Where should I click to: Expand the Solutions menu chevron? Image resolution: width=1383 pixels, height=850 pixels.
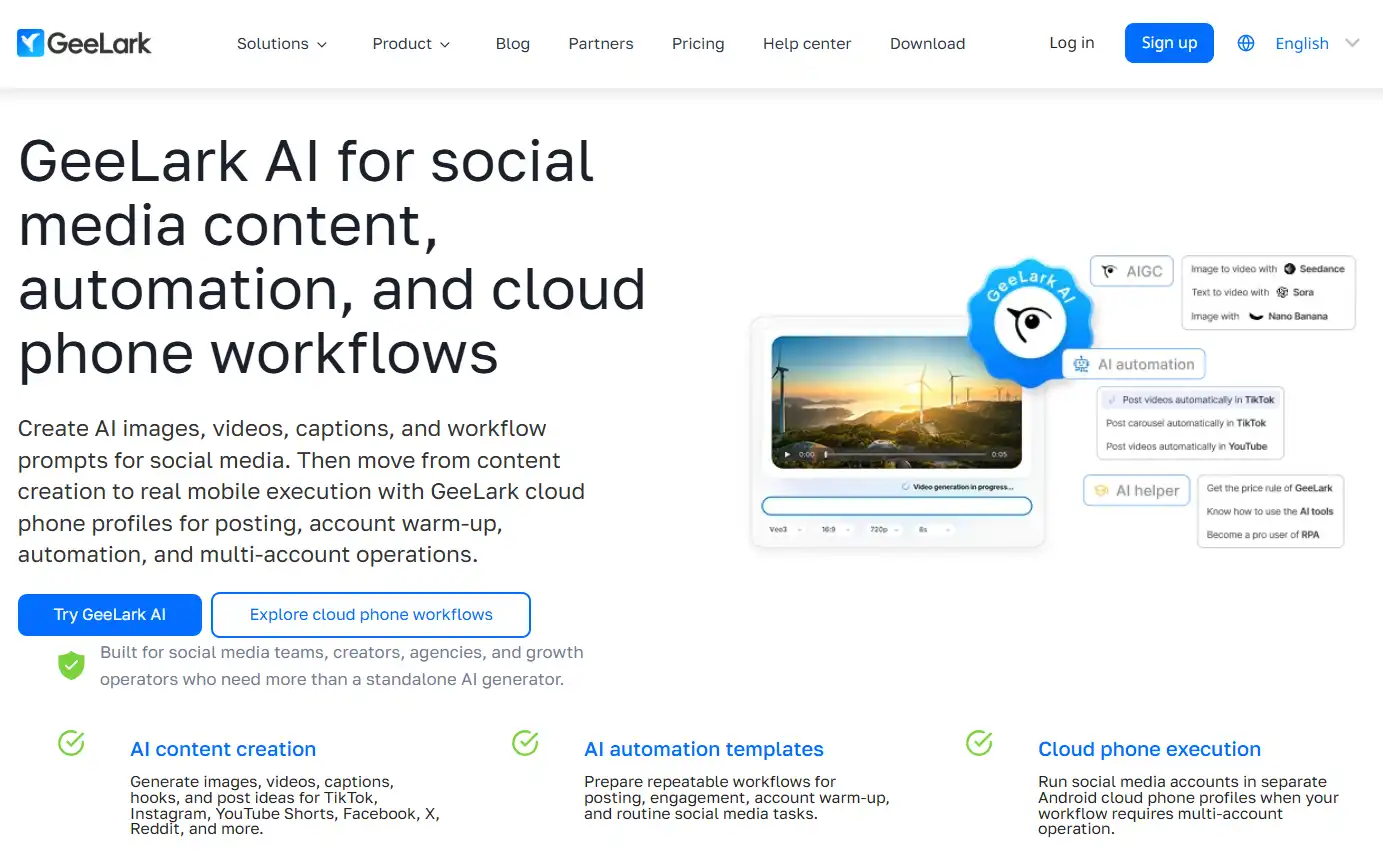pyautogui.click(x=322, y=44)
